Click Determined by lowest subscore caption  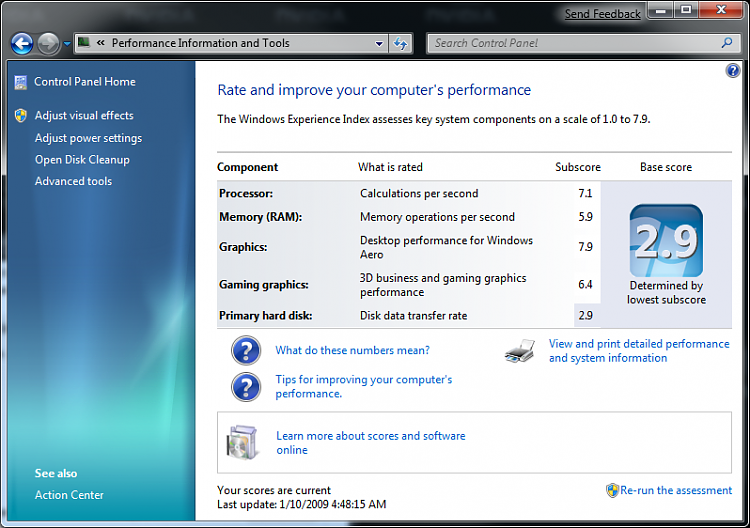point(666,293)
